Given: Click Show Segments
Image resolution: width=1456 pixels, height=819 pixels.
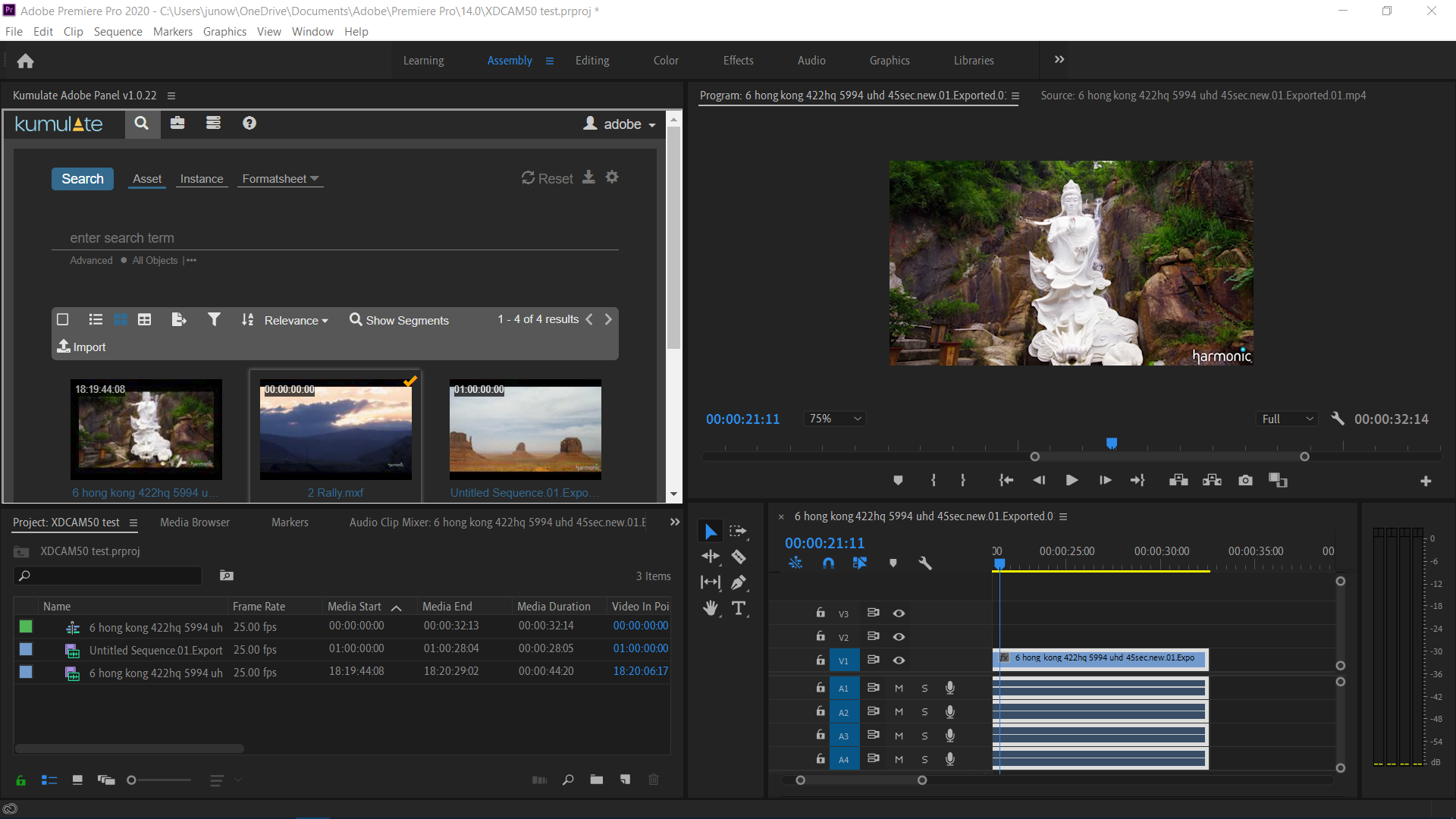Looking at the screenshot, I should [x=399, y=320].
